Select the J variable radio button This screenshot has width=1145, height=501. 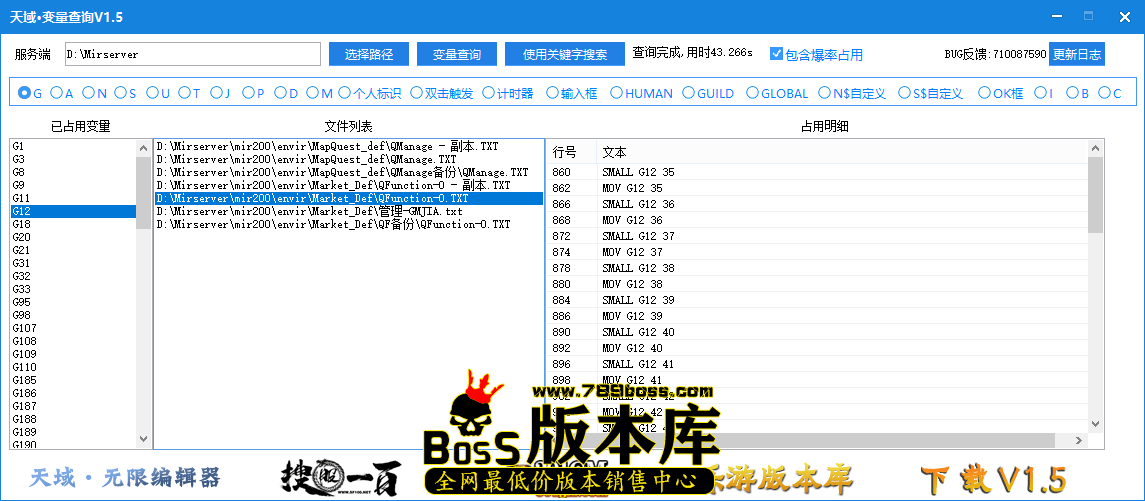(221, 93)
